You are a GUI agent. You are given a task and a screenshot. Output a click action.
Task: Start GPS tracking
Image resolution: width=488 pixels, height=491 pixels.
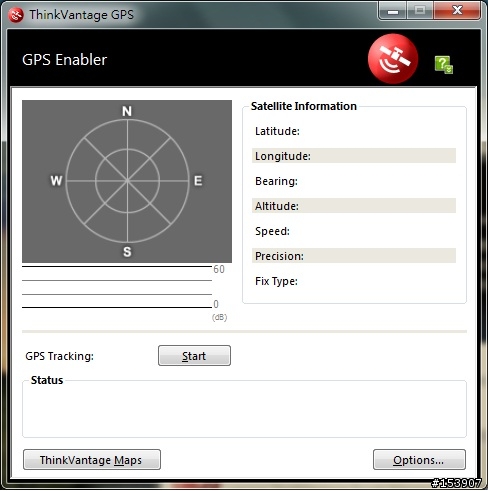click(x=194, y=356)
